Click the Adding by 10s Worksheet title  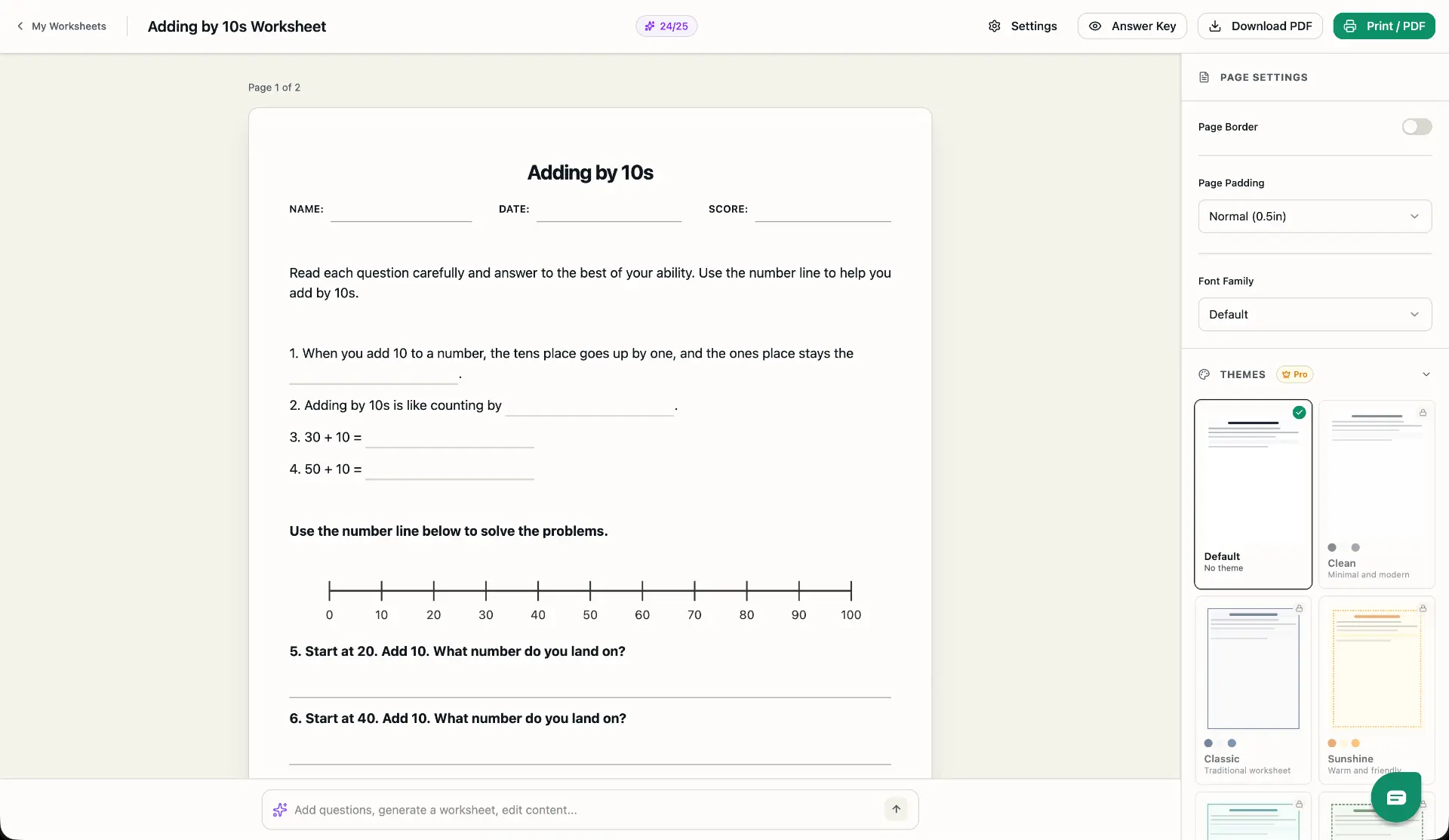click(x=237, y=26)
